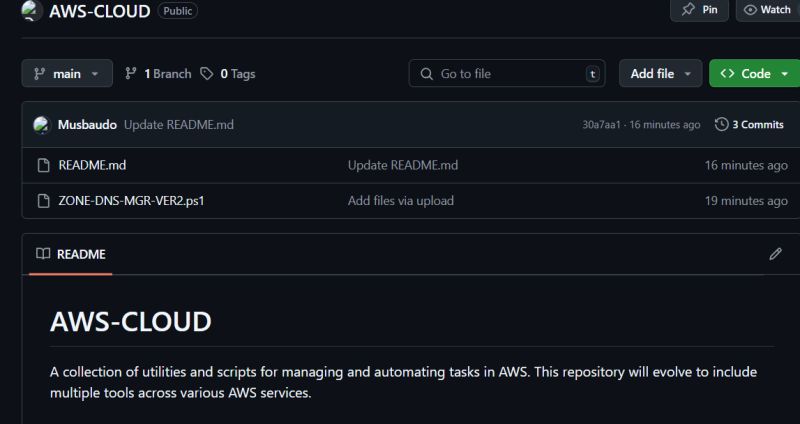Screen dimensions: 800x424
Task: Click the Watch button
Action: tap(768, 10)
